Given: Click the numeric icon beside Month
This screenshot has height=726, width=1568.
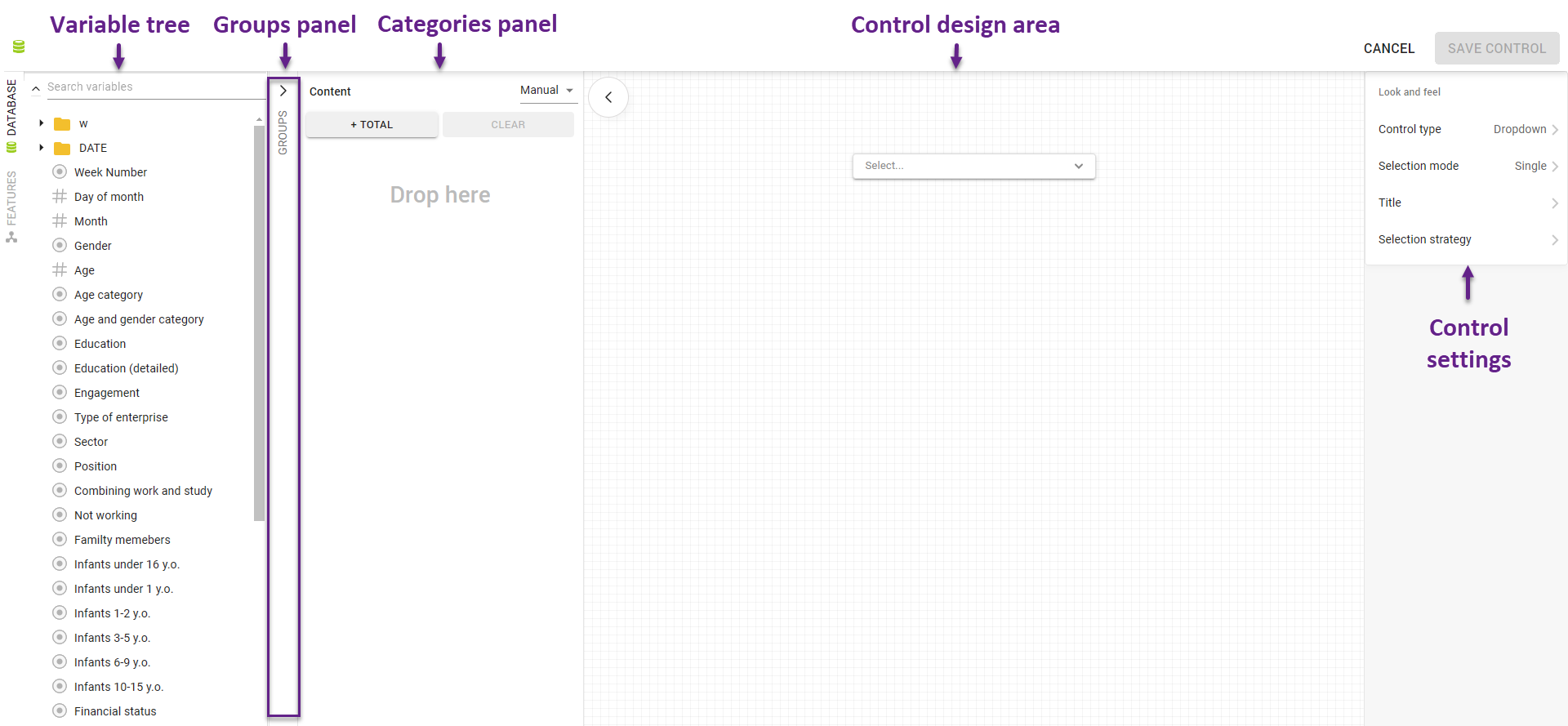Looking at the screenshot, I should pos(59,220).
